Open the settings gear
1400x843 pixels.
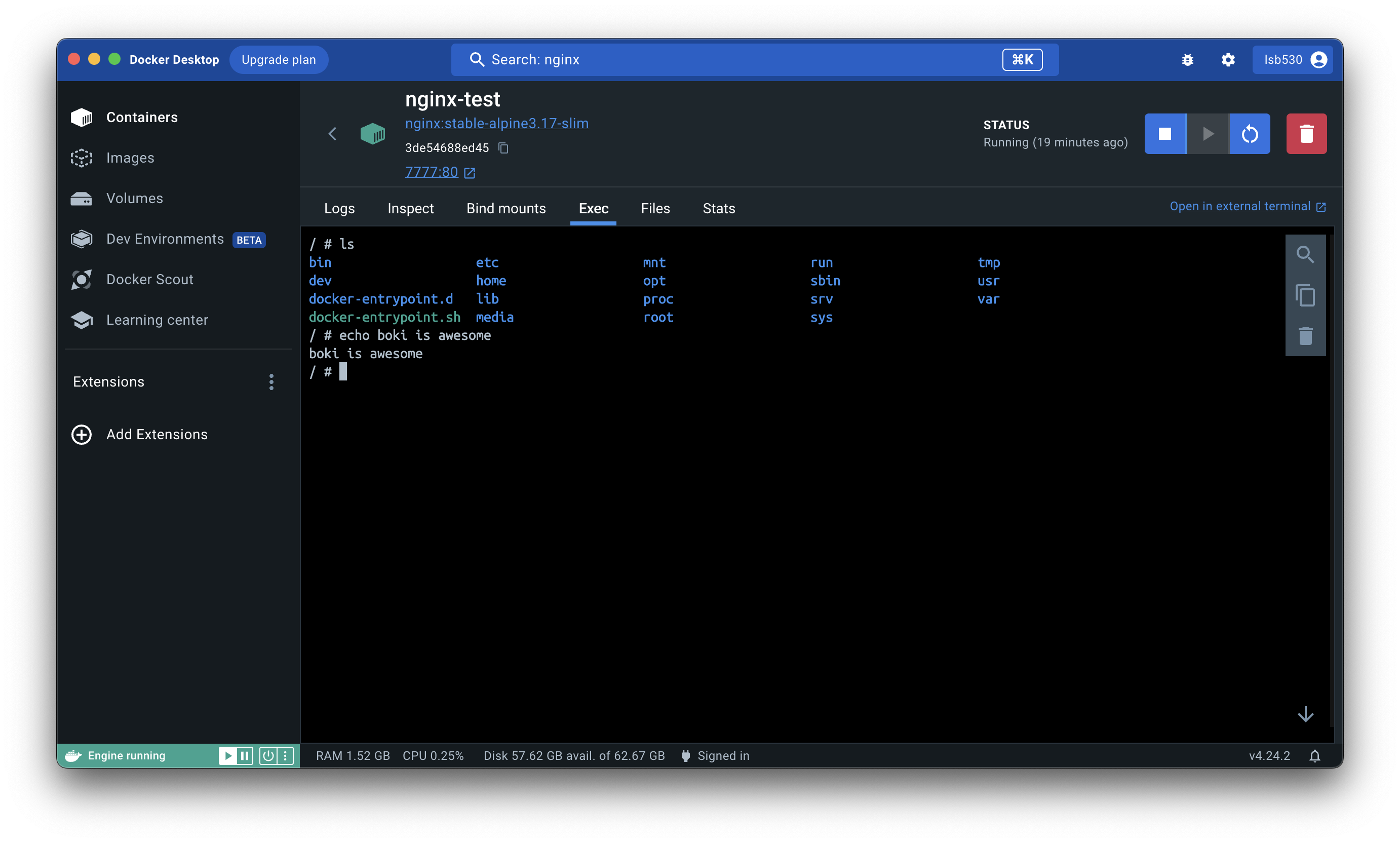1227,60
